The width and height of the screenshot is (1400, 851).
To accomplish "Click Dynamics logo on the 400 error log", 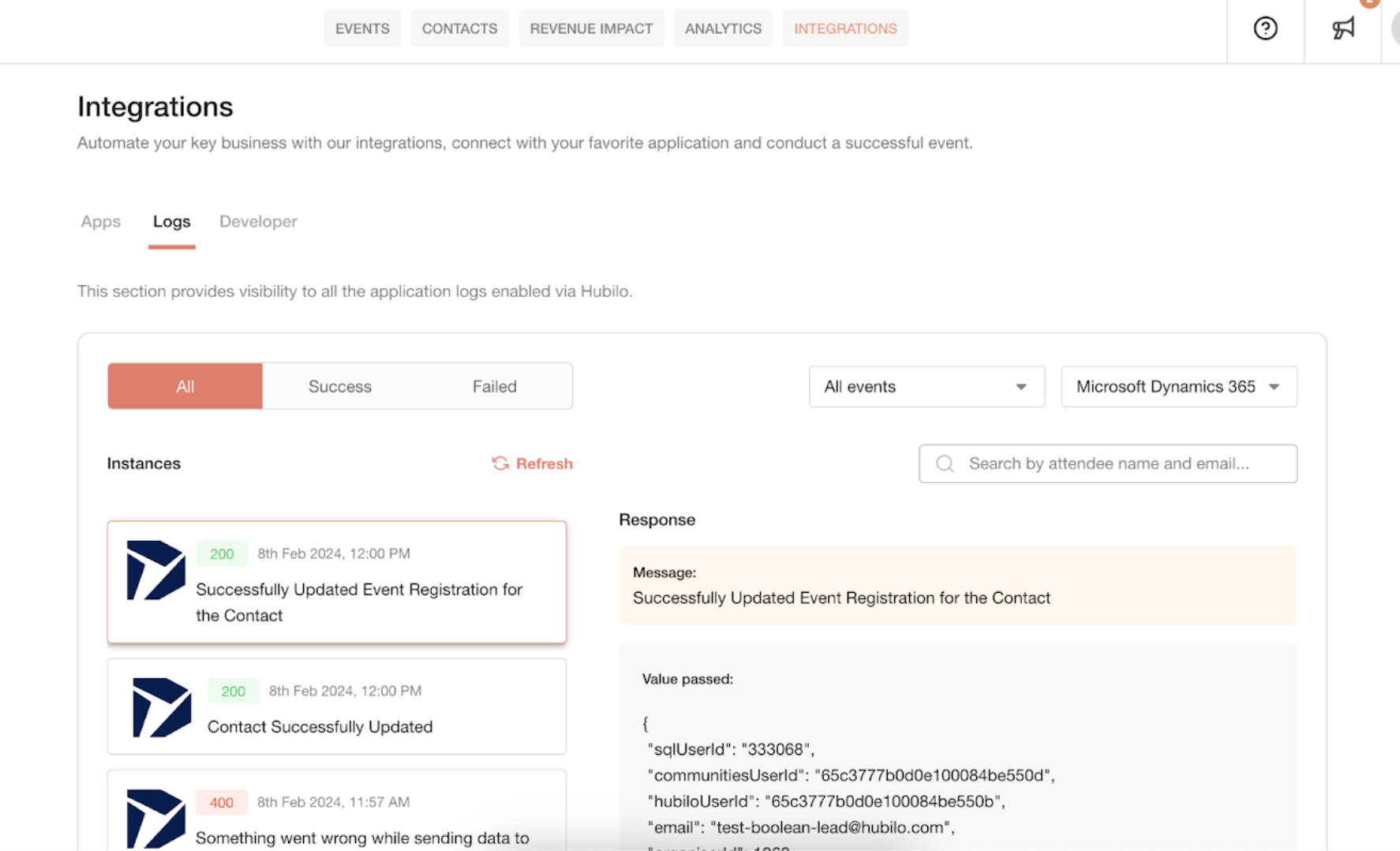I will coord(155,819).
